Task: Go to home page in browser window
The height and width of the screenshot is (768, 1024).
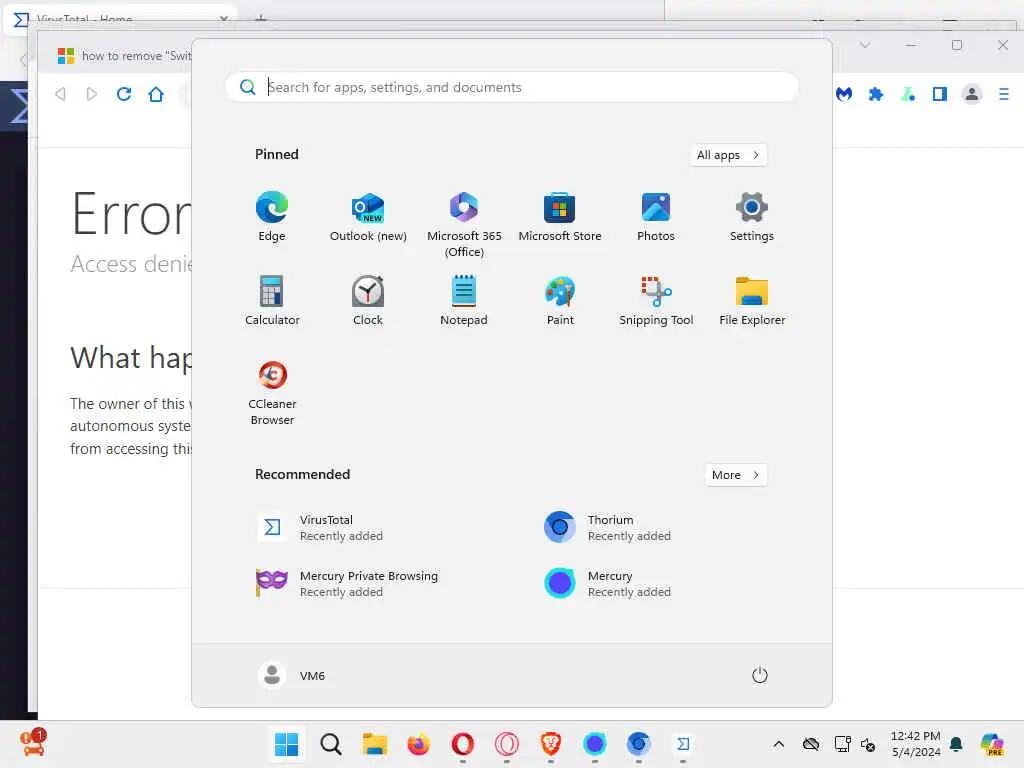Action: 155,94
